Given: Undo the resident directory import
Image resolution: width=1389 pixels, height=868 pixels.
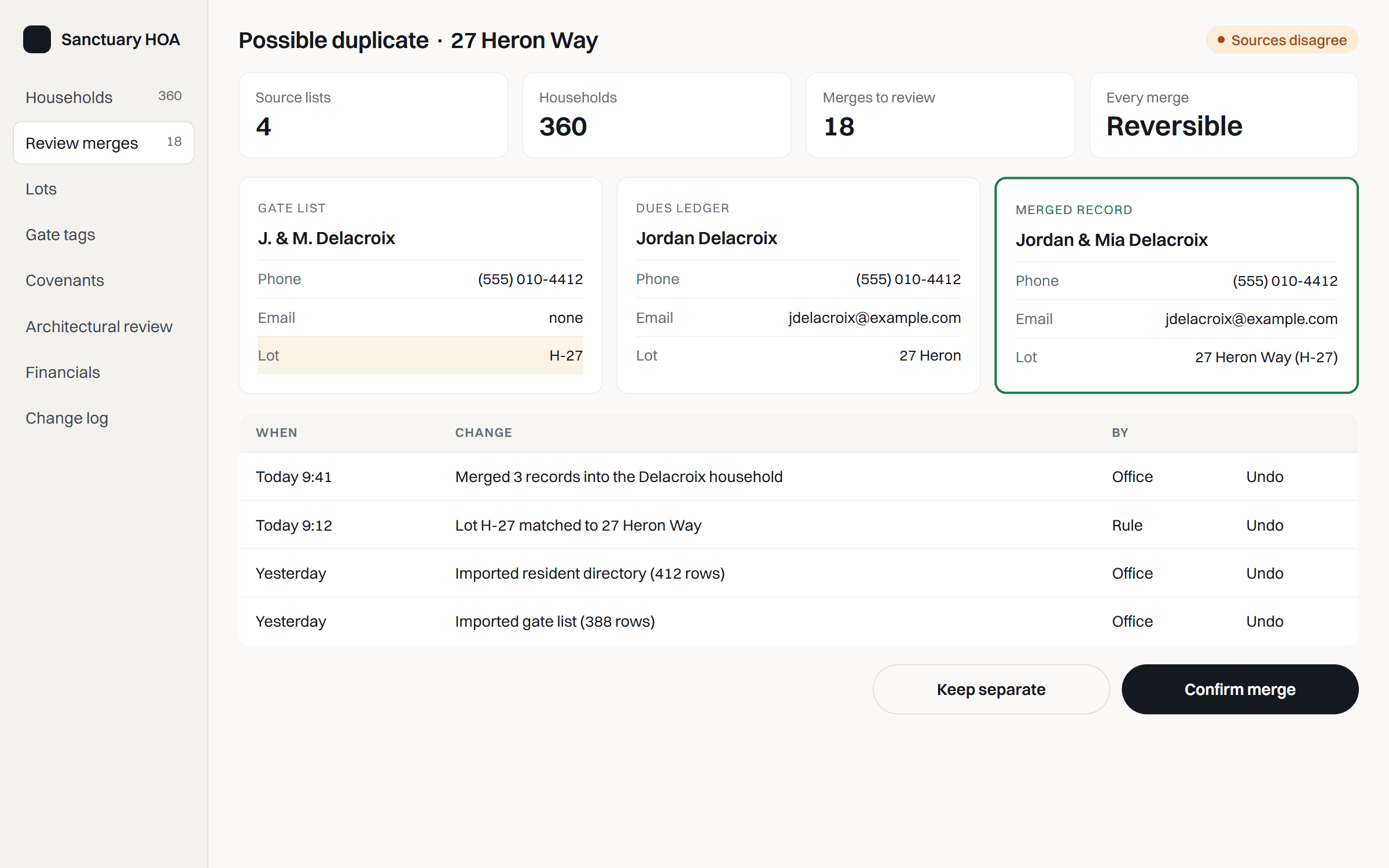Looking at the screenshot, I should click(1265, 573).
